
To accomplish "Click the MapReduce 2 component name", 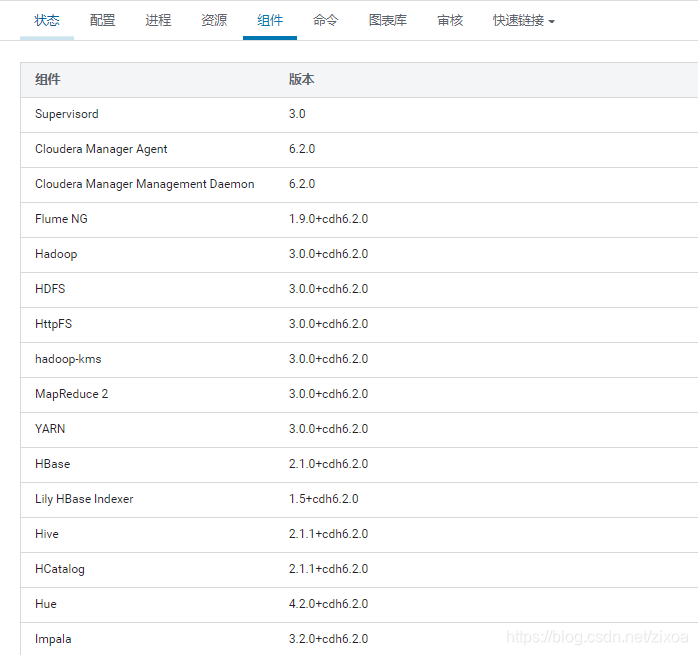I will [71, 394].
